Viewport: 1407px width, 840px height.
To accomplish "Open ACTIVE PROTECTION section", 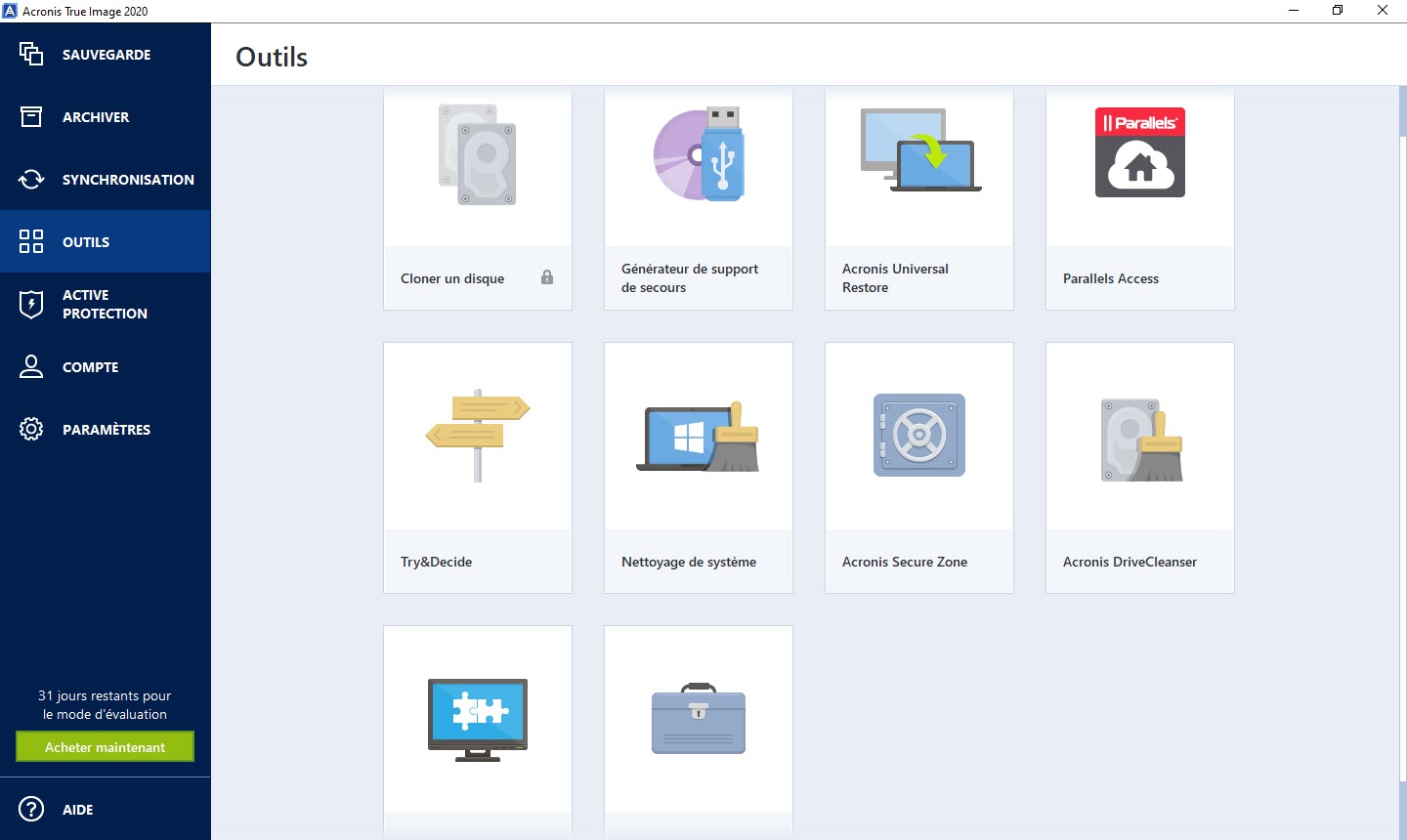I will (x=106, y=304).
